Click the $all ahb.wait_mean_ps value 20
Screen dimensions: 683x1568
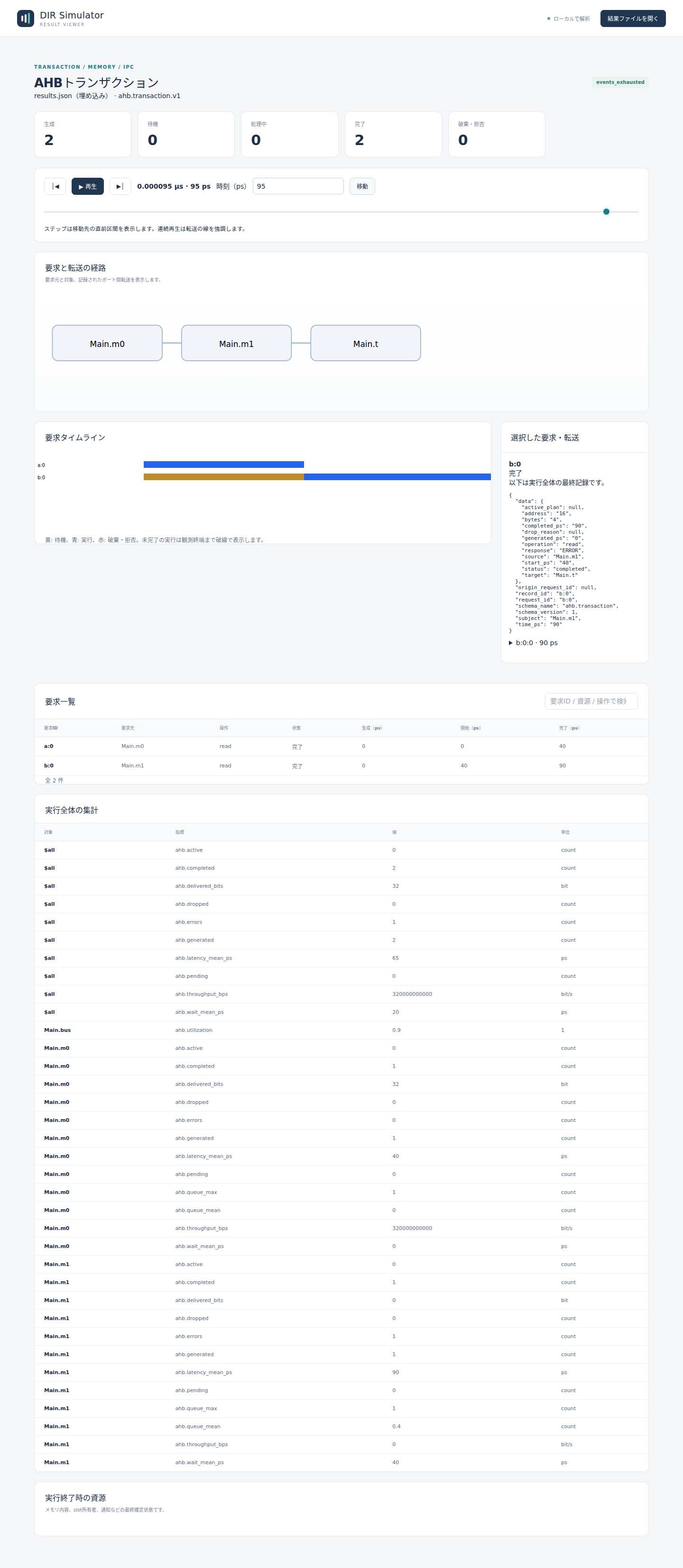396,1012
